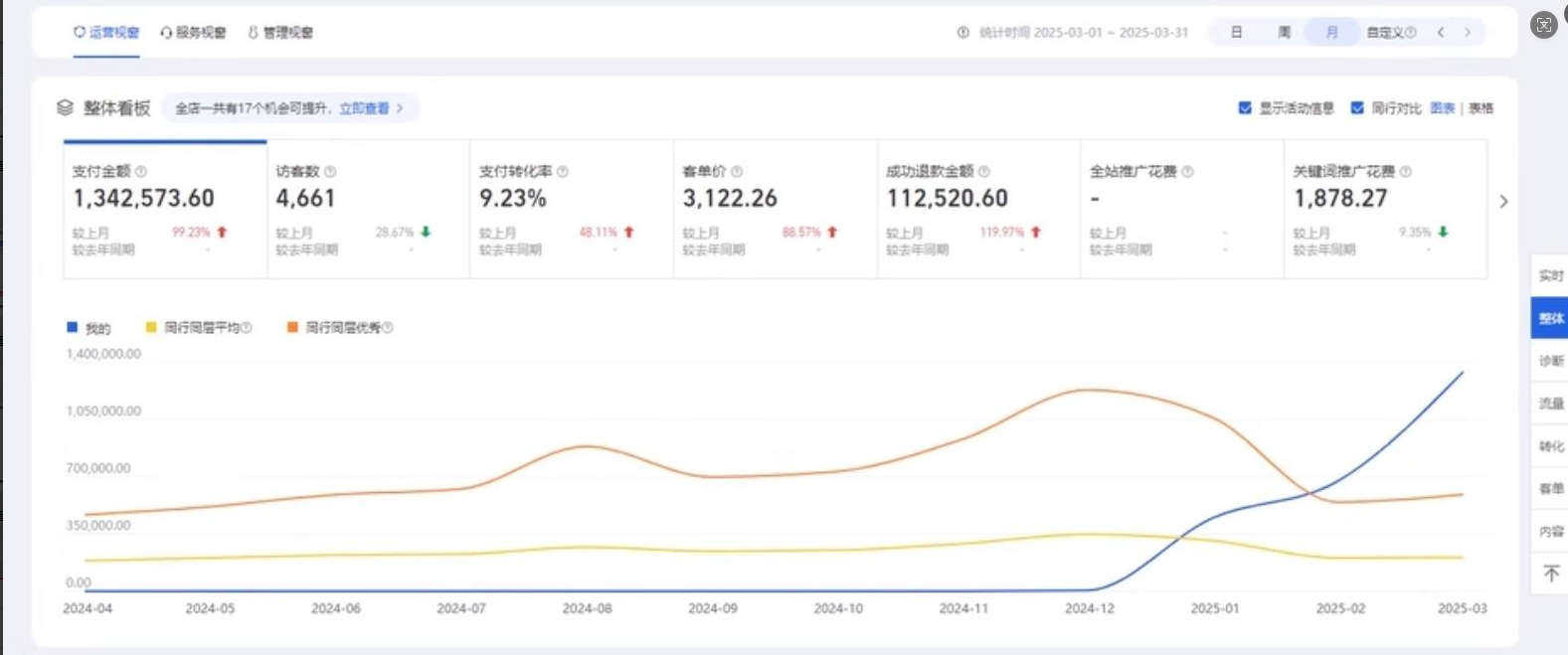This screenshot has width=1568, height=655.
Task: Click help icon beside 访客数
Action: pos(330,172)
